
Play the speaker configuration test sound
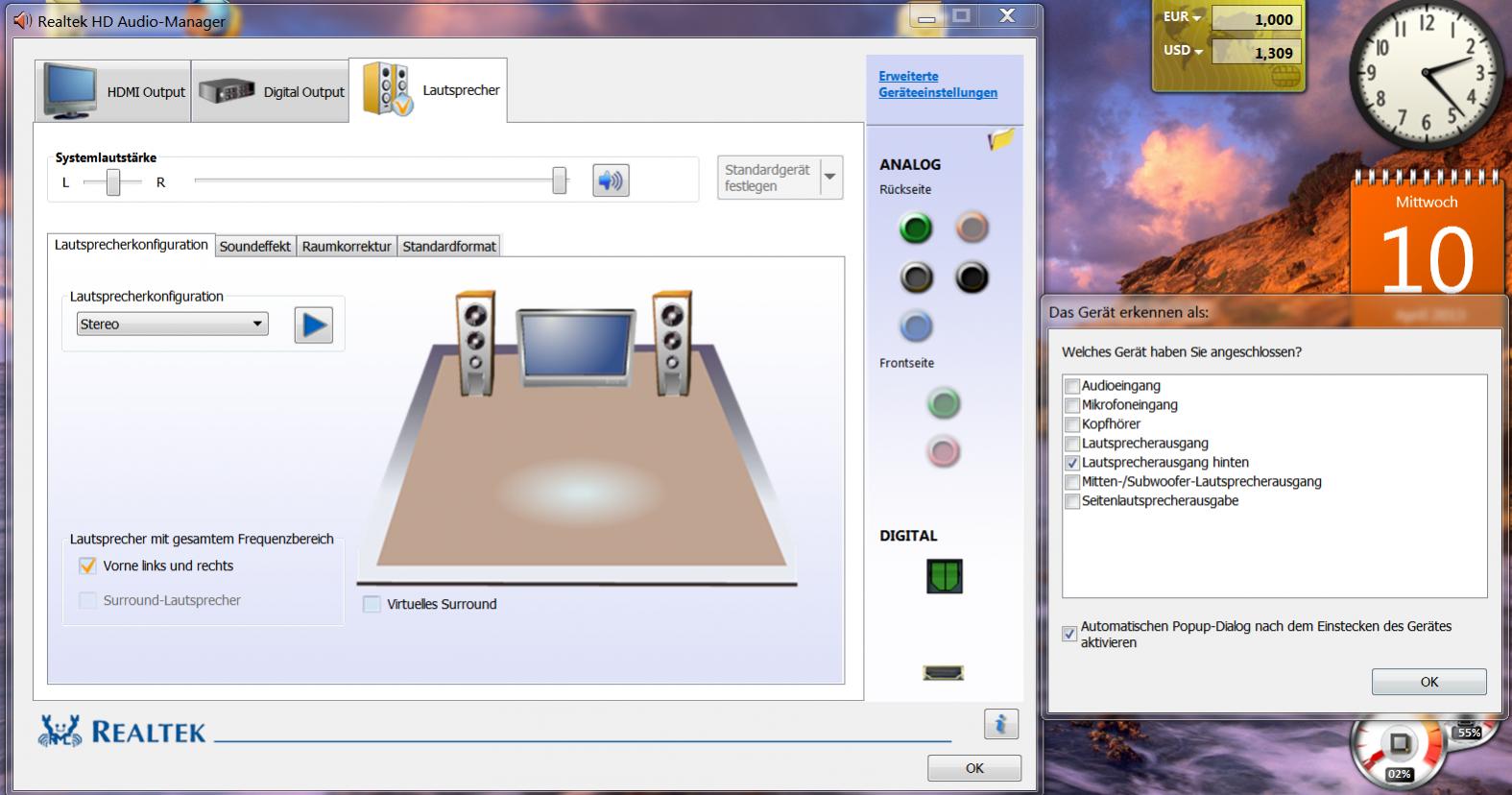click(313, 325)
